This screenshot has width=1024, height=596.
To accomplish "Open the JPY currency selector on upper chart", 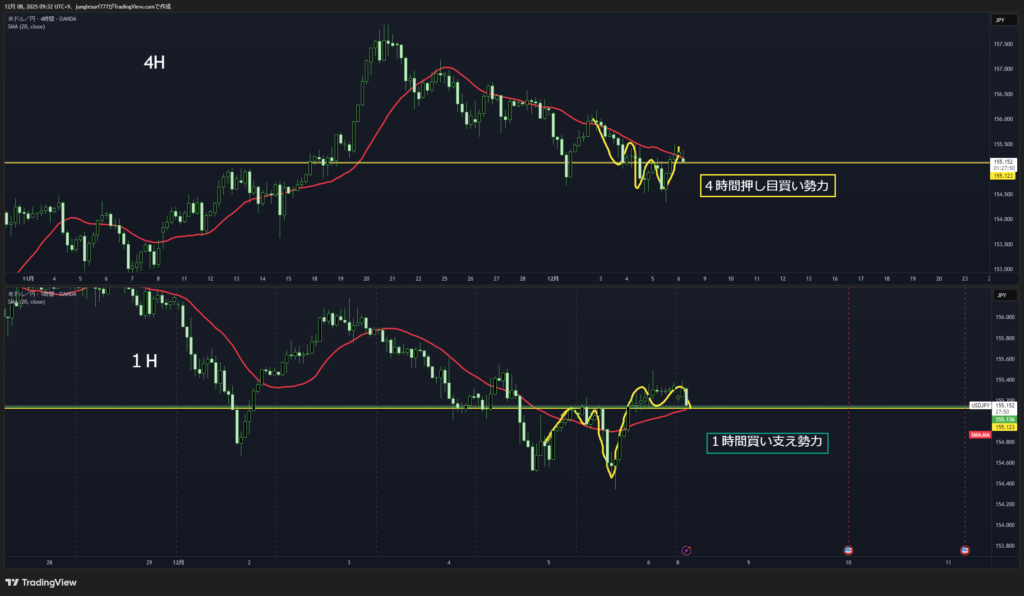I will (x=1000, y=20).
